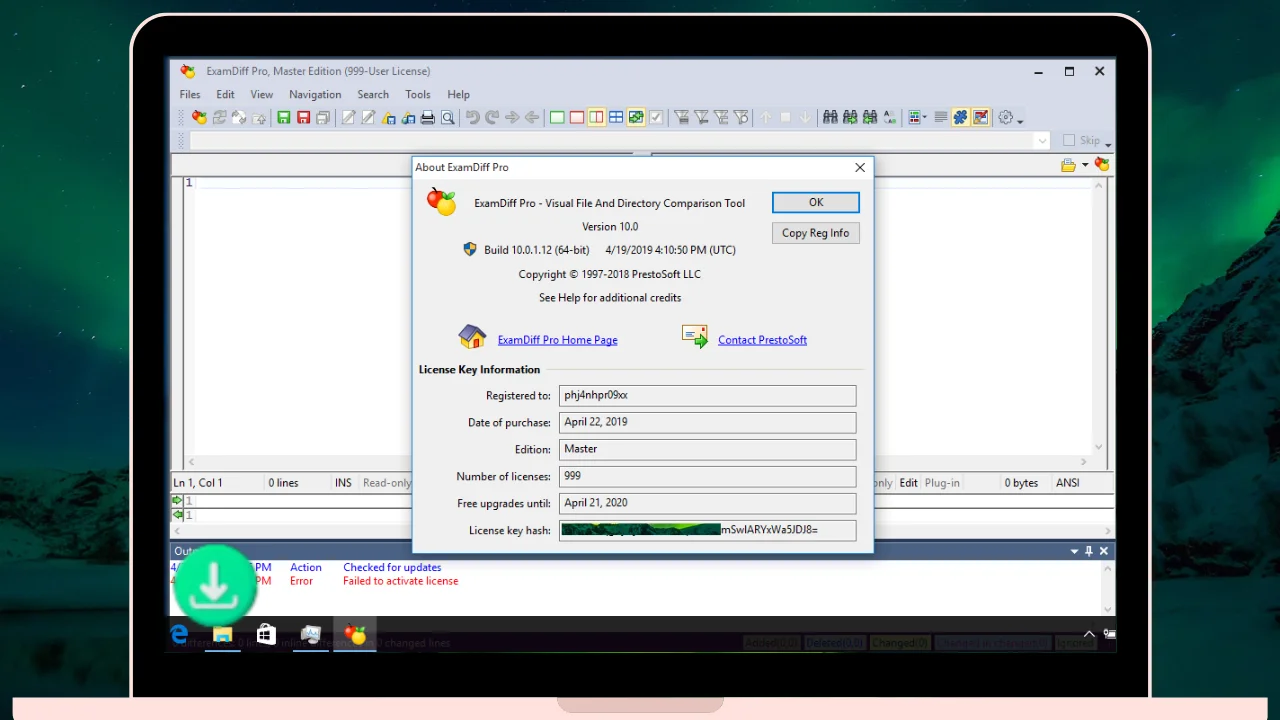The image size is (1280, 720).
Task: Toggle the two-pane split view icon
Action: [596, 118]
